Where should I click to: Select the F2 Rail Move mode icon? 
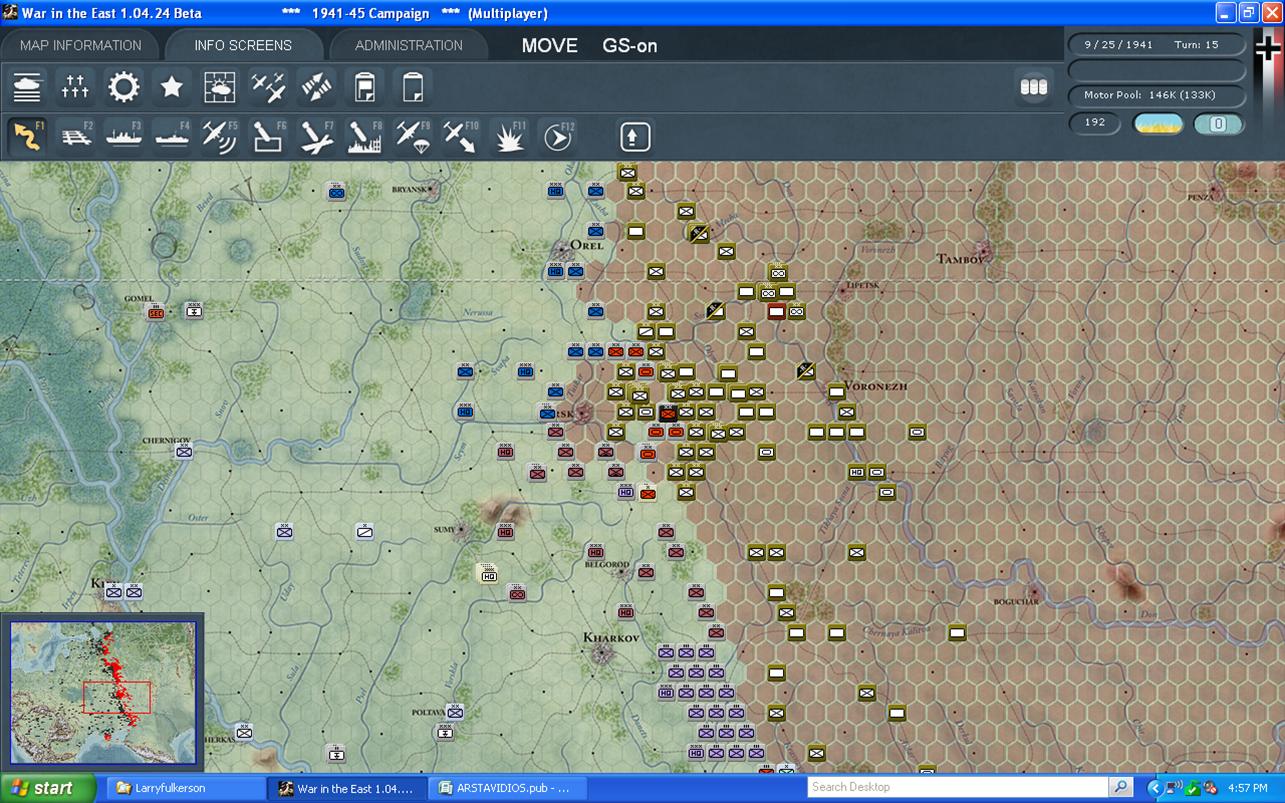coord(76,137)
